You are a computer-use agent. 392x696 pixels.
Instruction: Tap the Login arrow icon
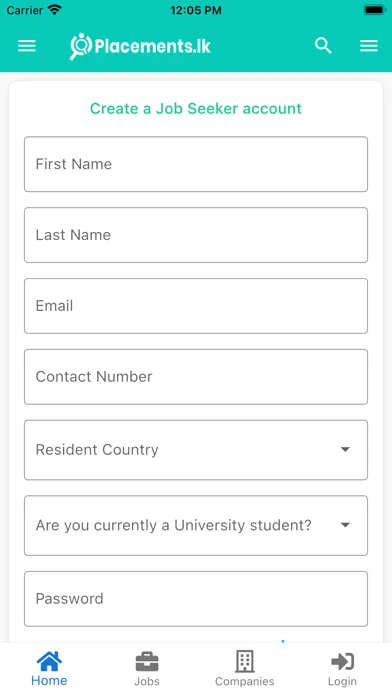(342, 661)
